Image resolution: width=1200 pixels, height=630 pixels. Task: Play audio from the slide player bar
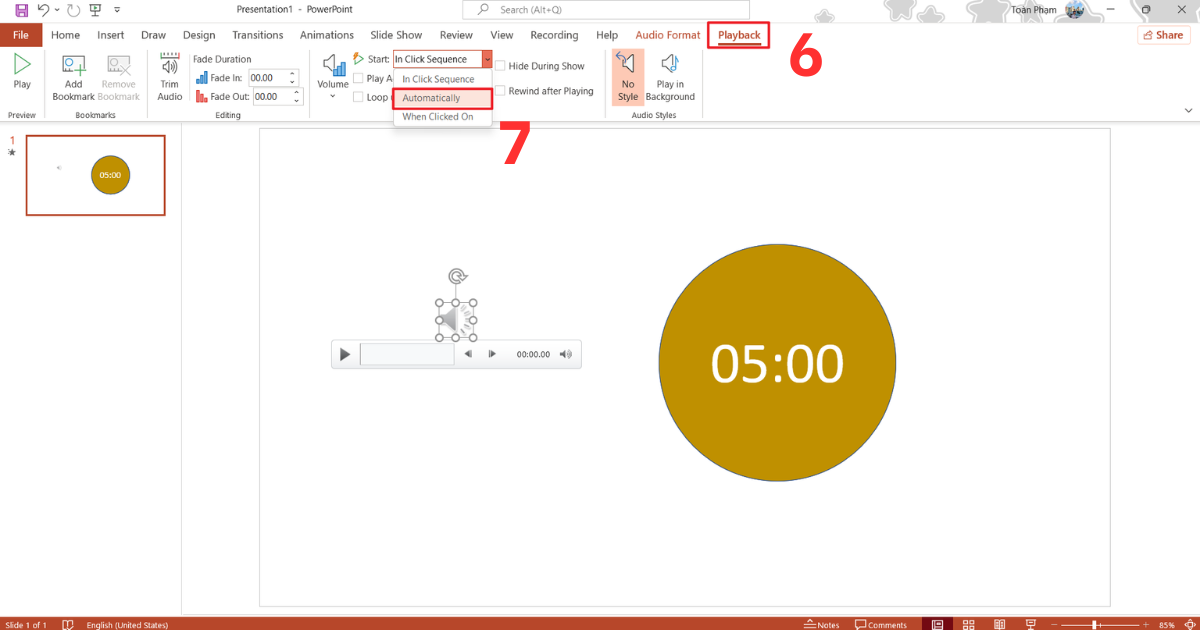point(345,354)
